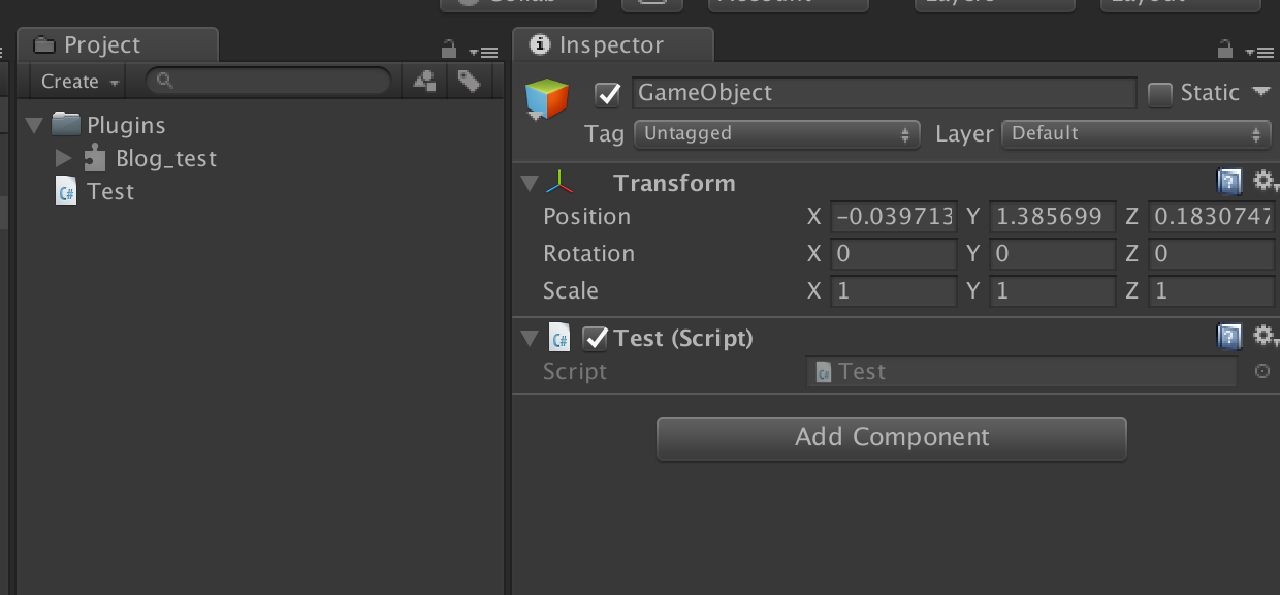Click the Rotation Z field
Screen dimensions: 1280x595
1212,254
